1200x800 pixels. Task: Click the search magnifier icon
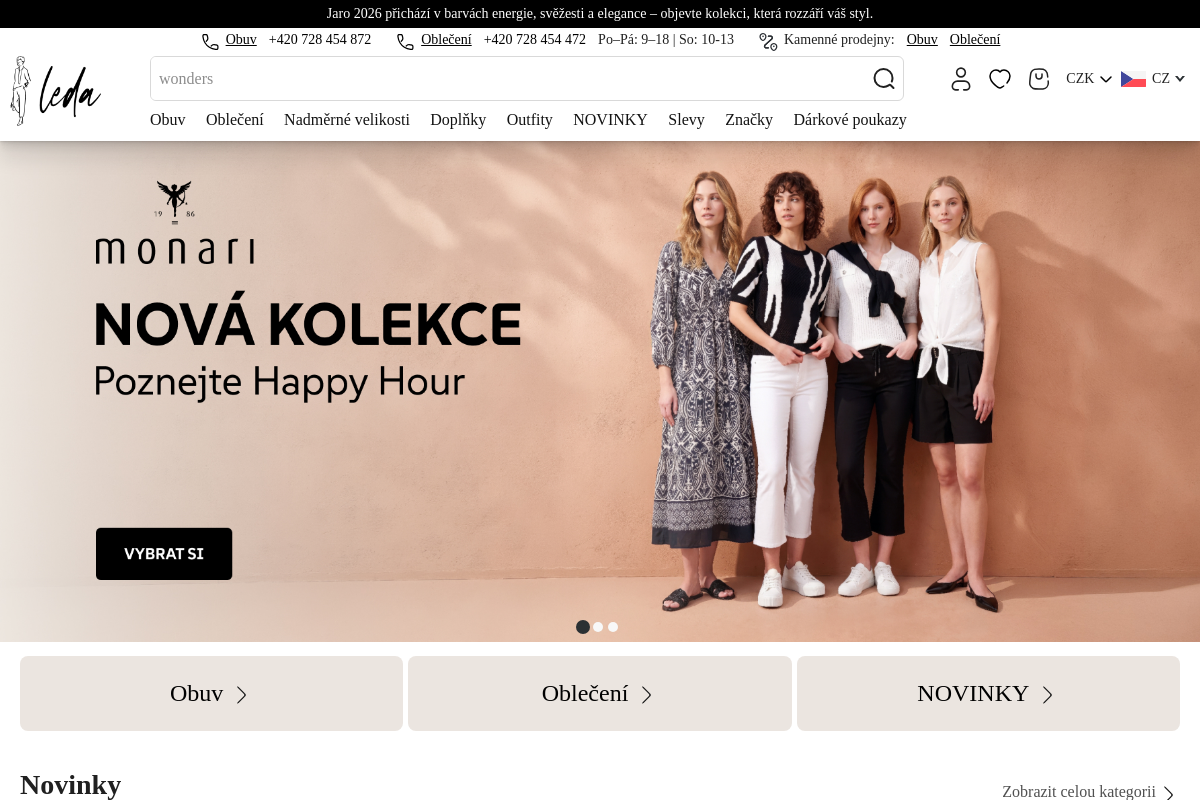click(x=884, y=78)
